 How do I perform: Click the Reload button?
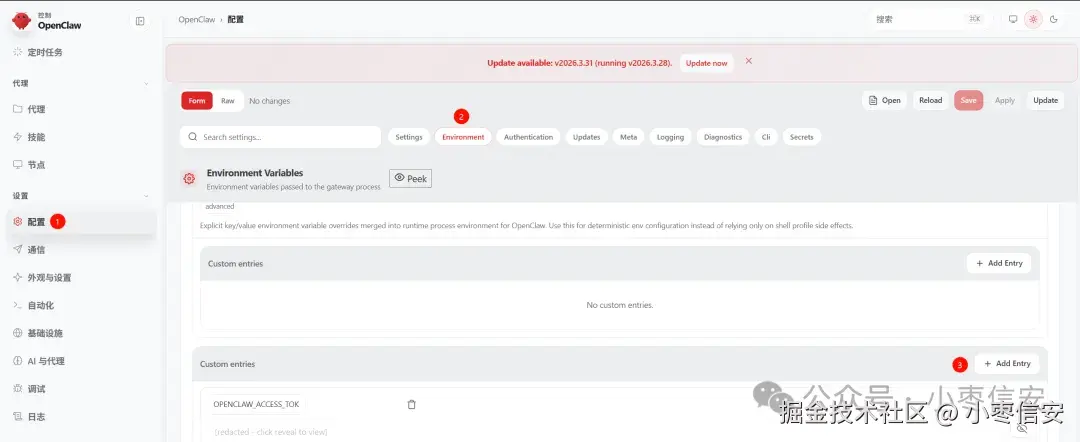pyautogui.click(x=931, y=101)
